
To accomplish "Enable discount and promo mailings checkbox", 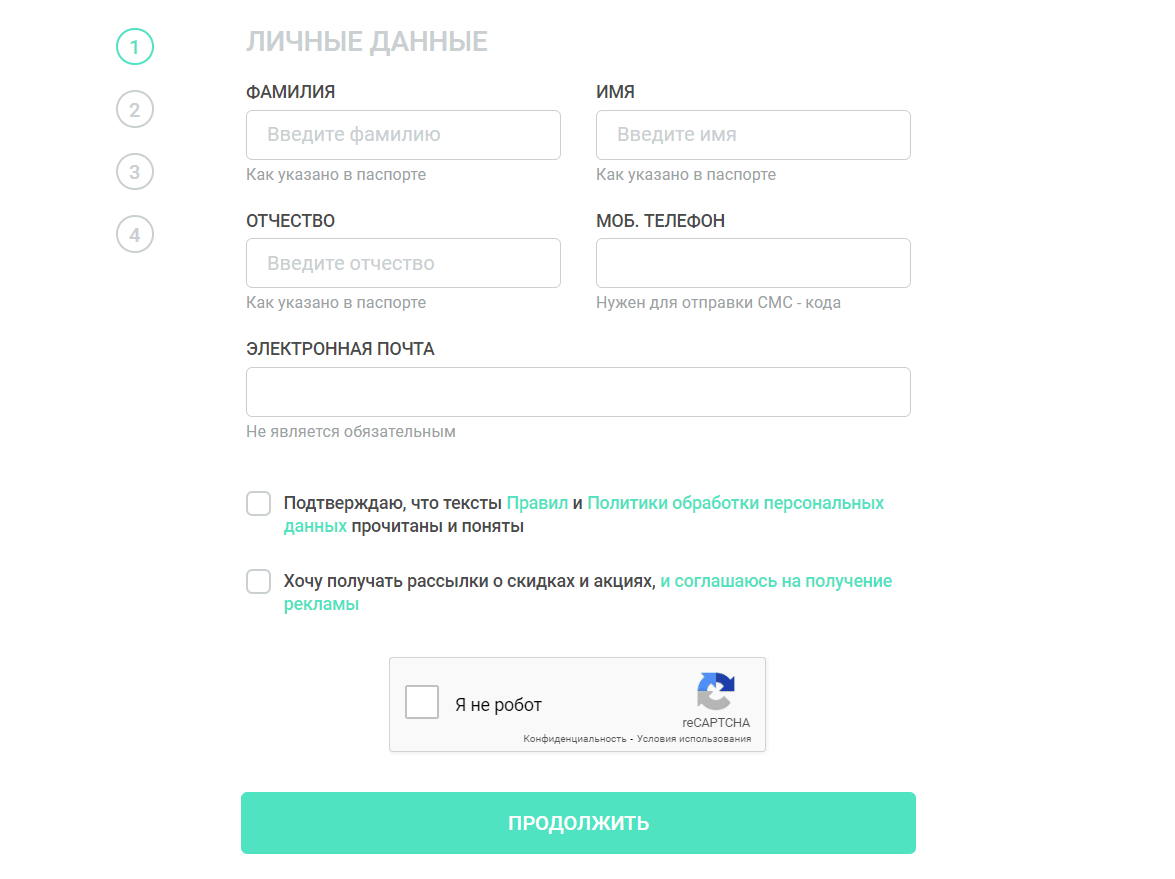I will click(259, 582).
